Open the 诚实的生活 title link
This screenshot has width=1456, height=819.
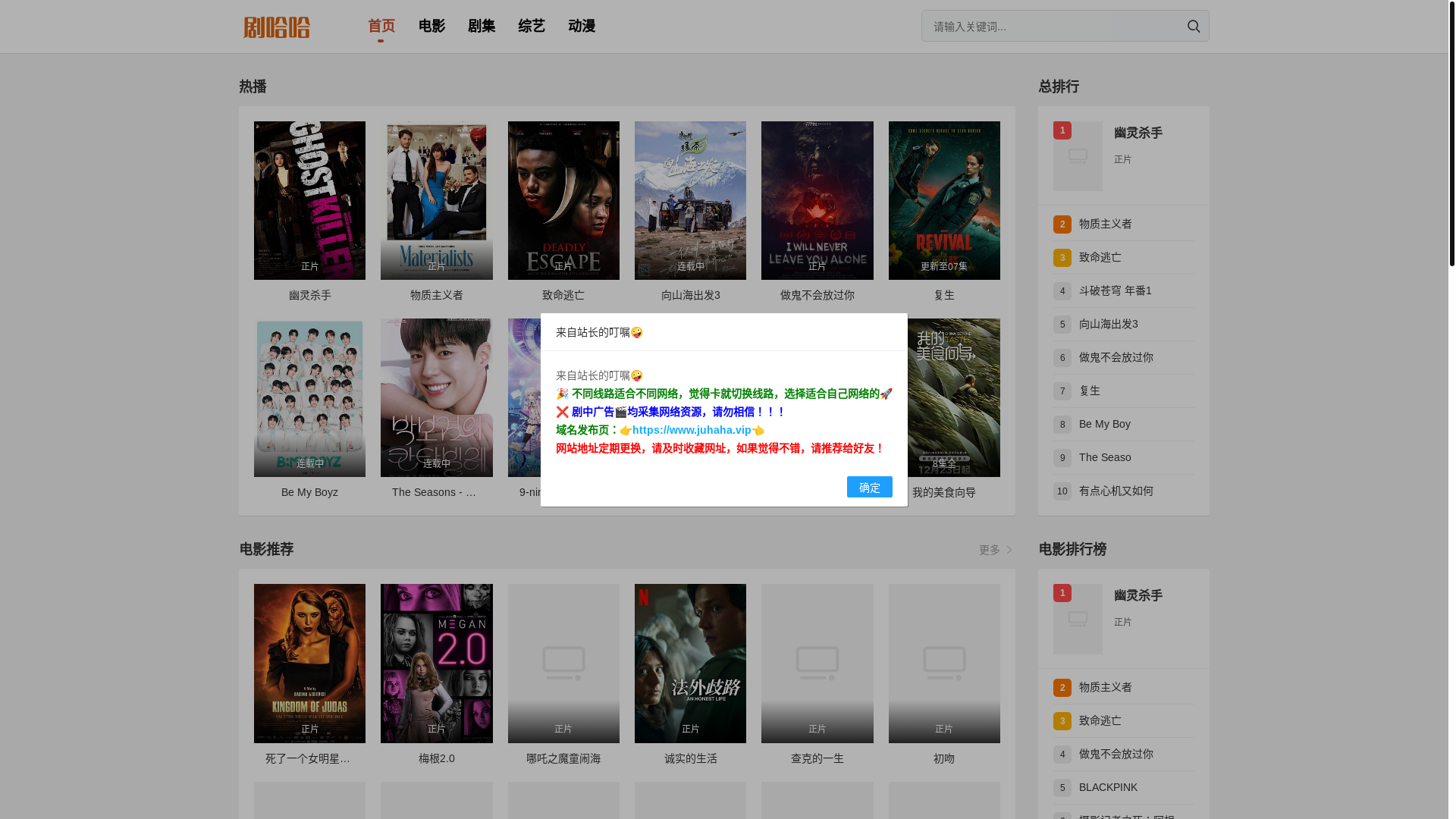(x=690, y=758)
